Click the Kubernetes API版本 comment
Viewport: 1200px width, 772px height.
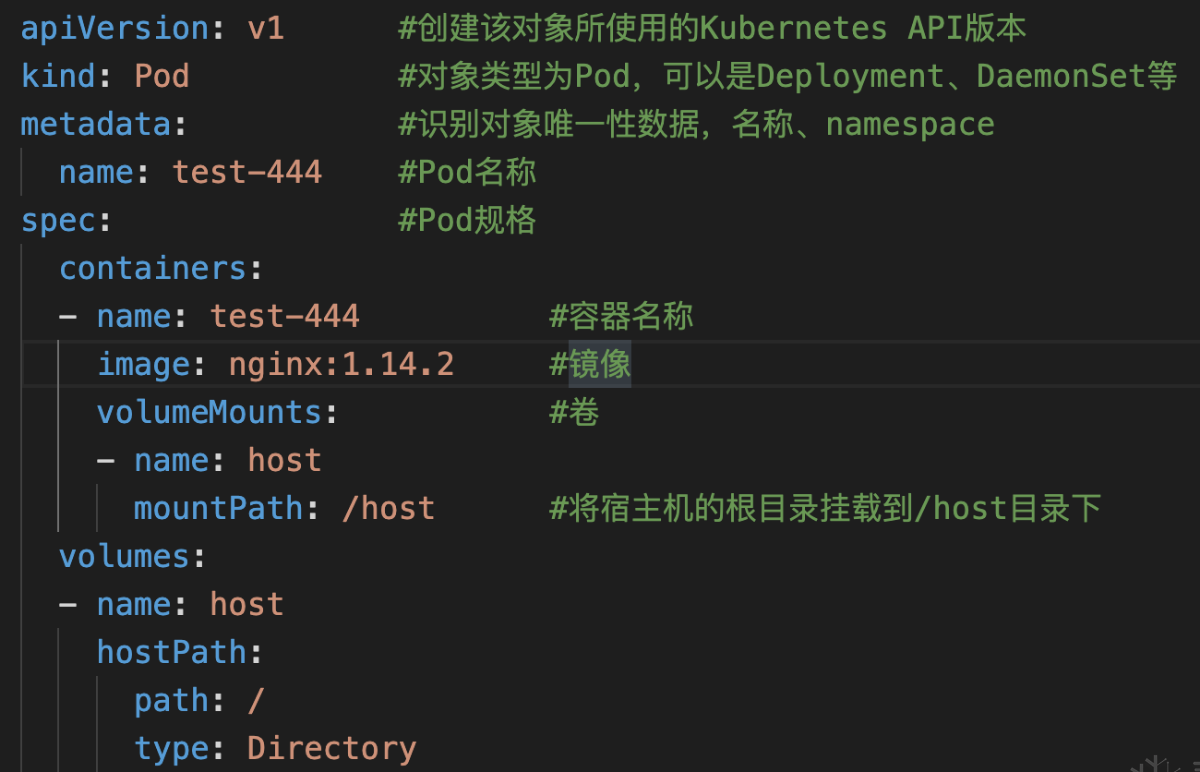[x=862, y=29]
